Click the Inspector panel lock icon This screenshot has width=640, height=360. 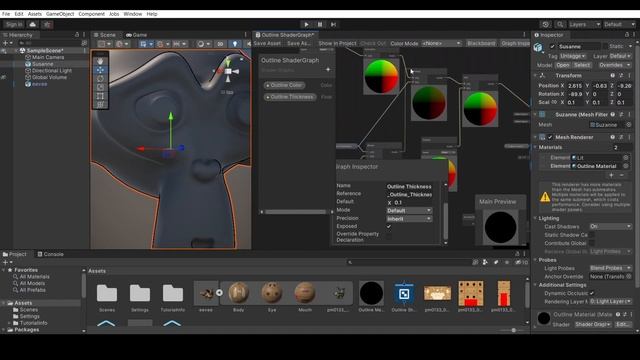click(x=627, y=35)
